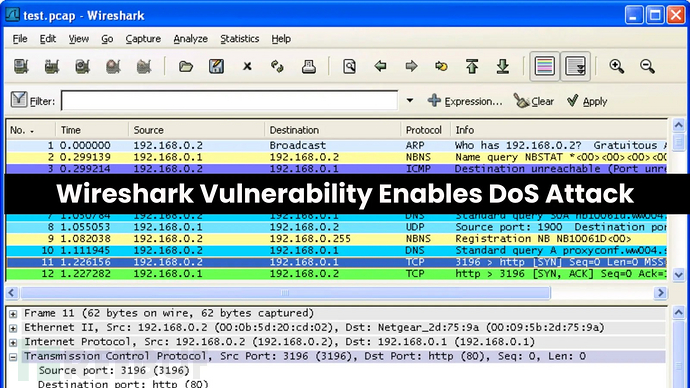Open the Analyze menu
The image size is (690, 388).
(x=190, y=39)
